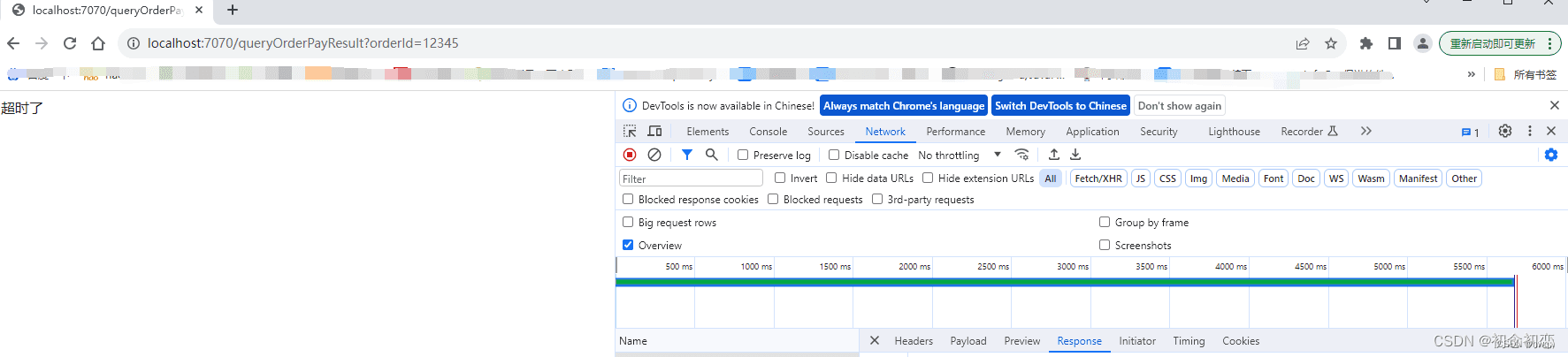Viewport: 1568px width, 357px height.
Task: Open the issues counter badge
Action: (1470, 132)
